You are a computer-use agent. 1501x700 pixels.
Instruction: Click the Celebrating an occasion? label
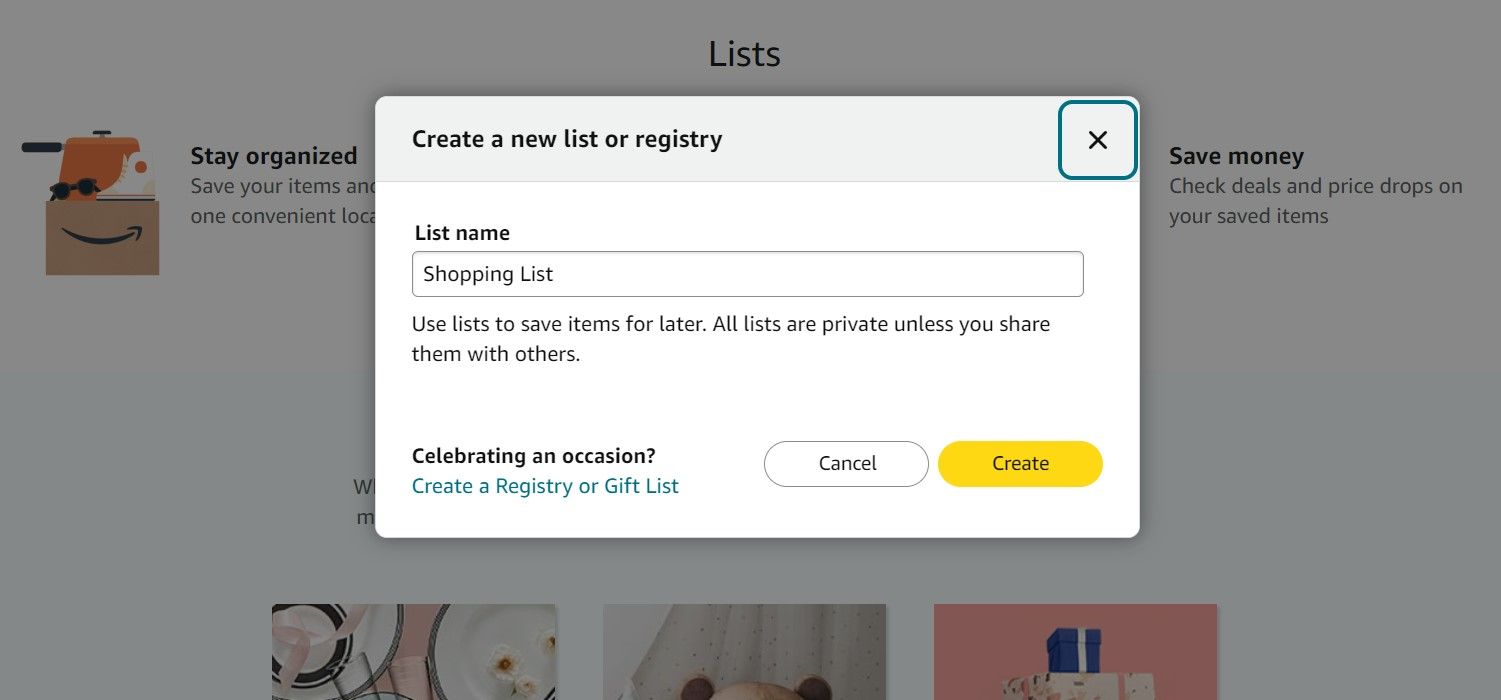point(533,455)
